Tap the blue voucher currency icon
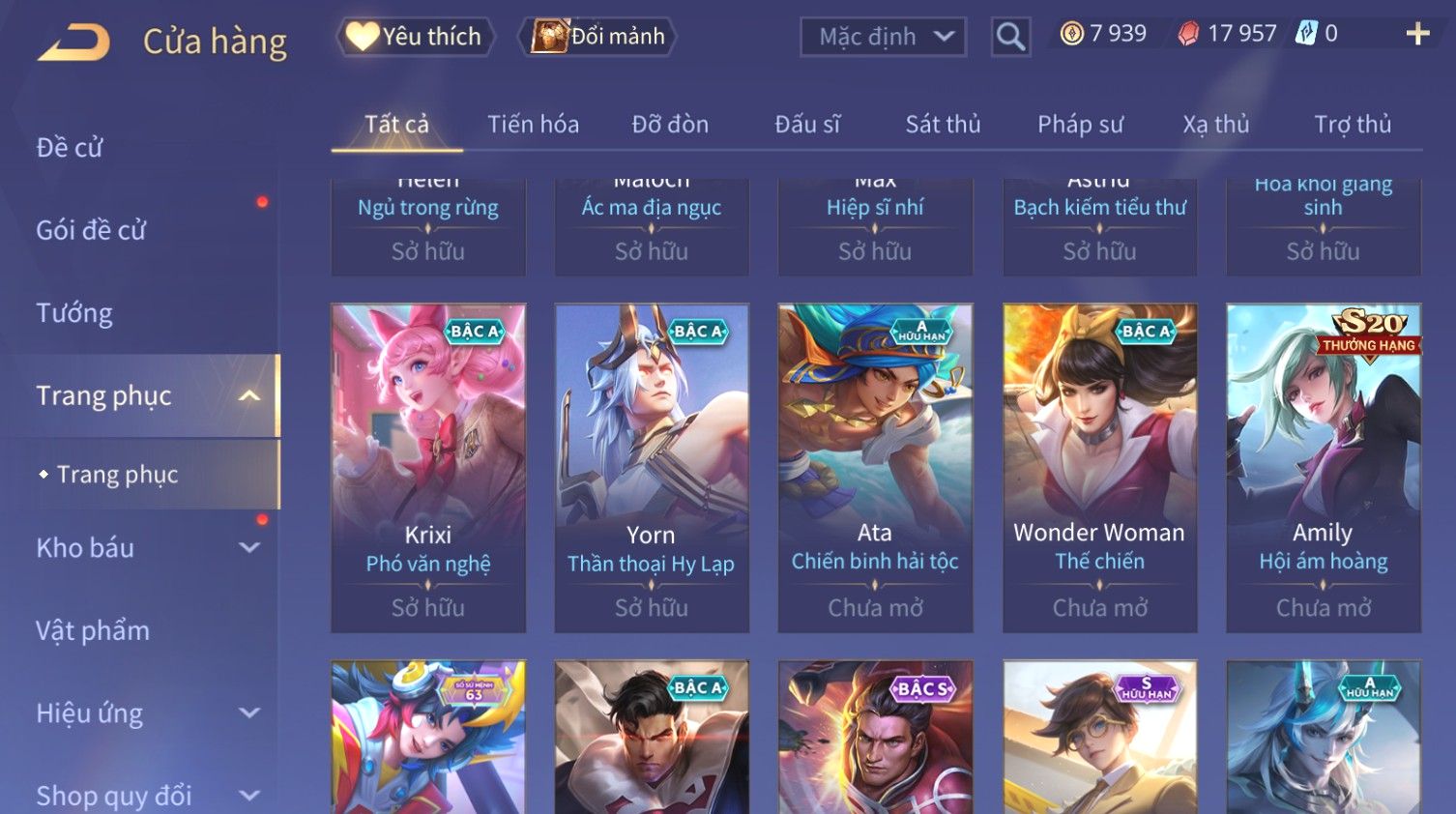 pos(1306,33)
